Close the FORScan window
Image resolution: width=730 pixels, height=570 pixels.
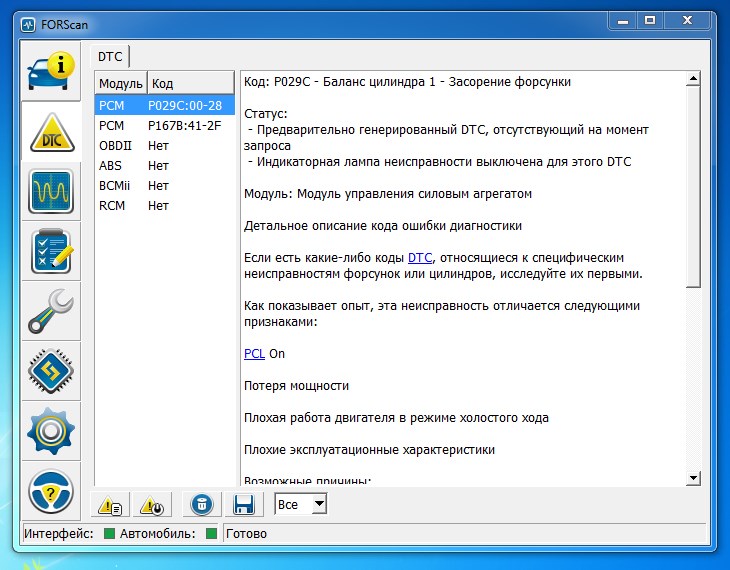pos(687,21)
